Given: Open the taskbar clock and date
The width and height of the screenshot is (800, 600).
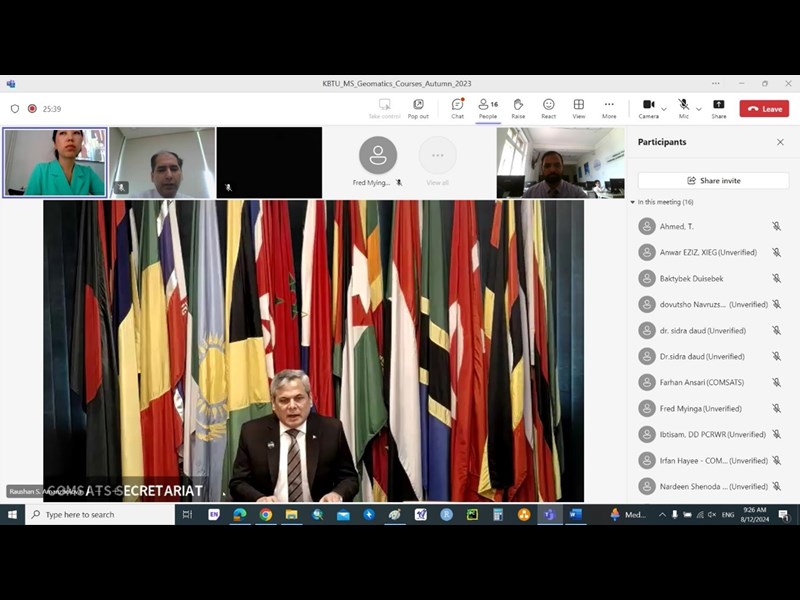Looking at the screenshot, I should [755, 514].
